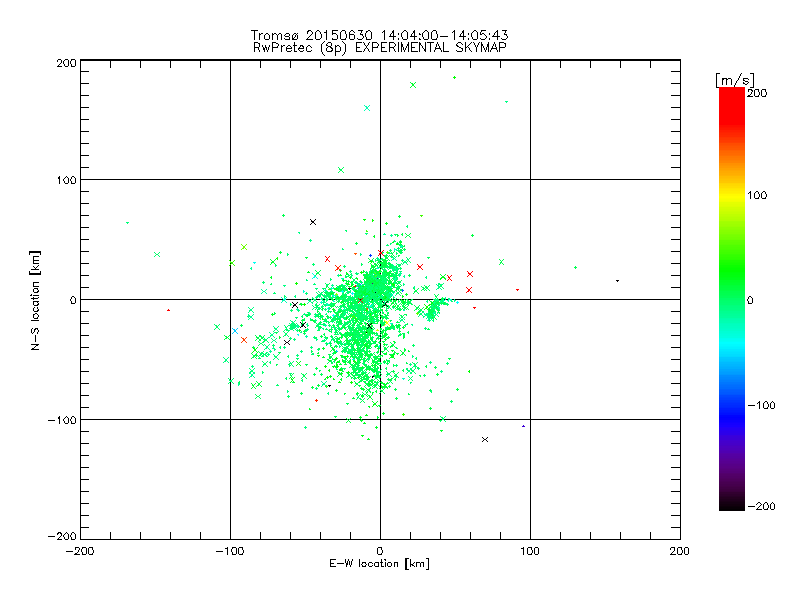The height and width of the screenshot is (600, 800).
Task: Click the plot title line "Tromsø 20150630 14:04:00-14:05:43"
Action: click(x=379, y=35)
